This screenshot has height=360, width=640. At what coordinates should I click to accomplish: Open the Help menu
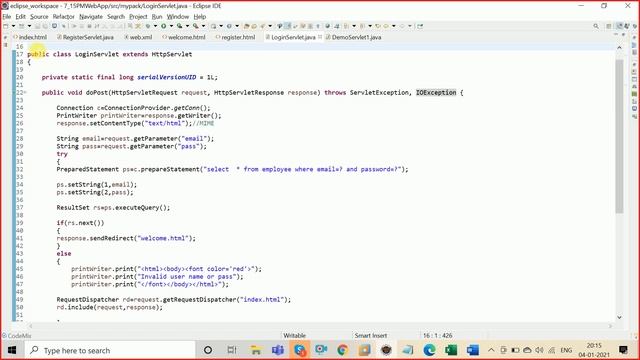click(200, 17)
